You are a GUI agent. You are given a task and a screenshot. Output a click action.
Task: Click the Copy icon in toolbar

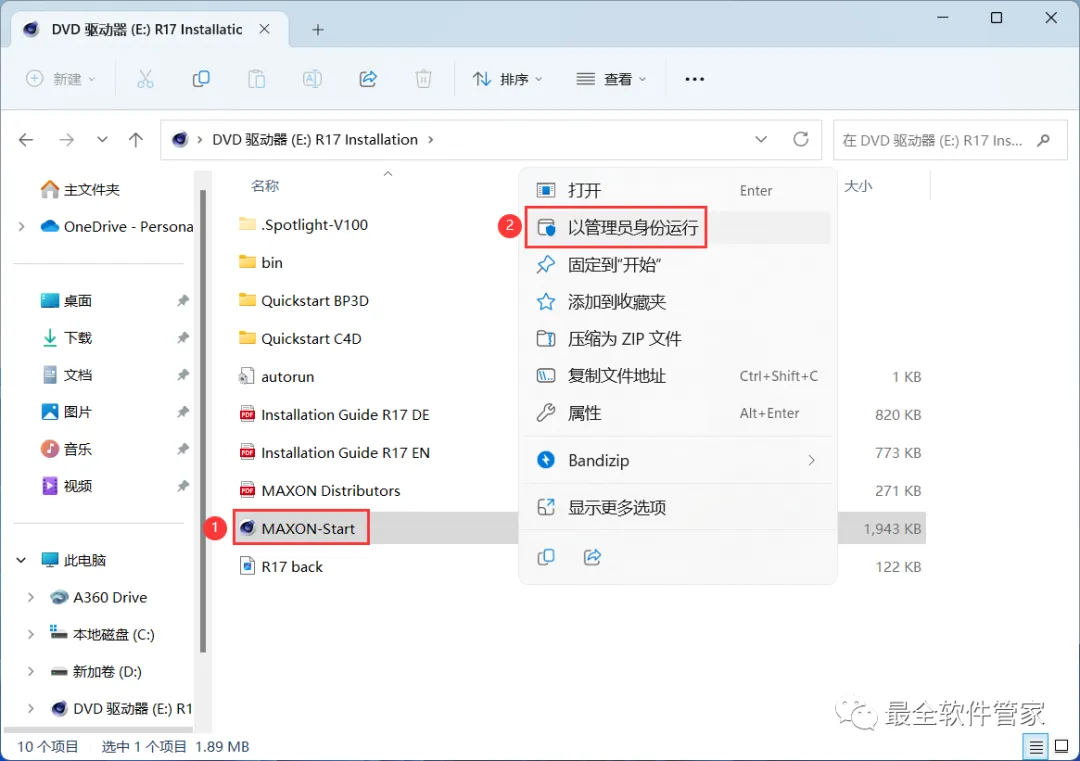(x=201, y=79)
